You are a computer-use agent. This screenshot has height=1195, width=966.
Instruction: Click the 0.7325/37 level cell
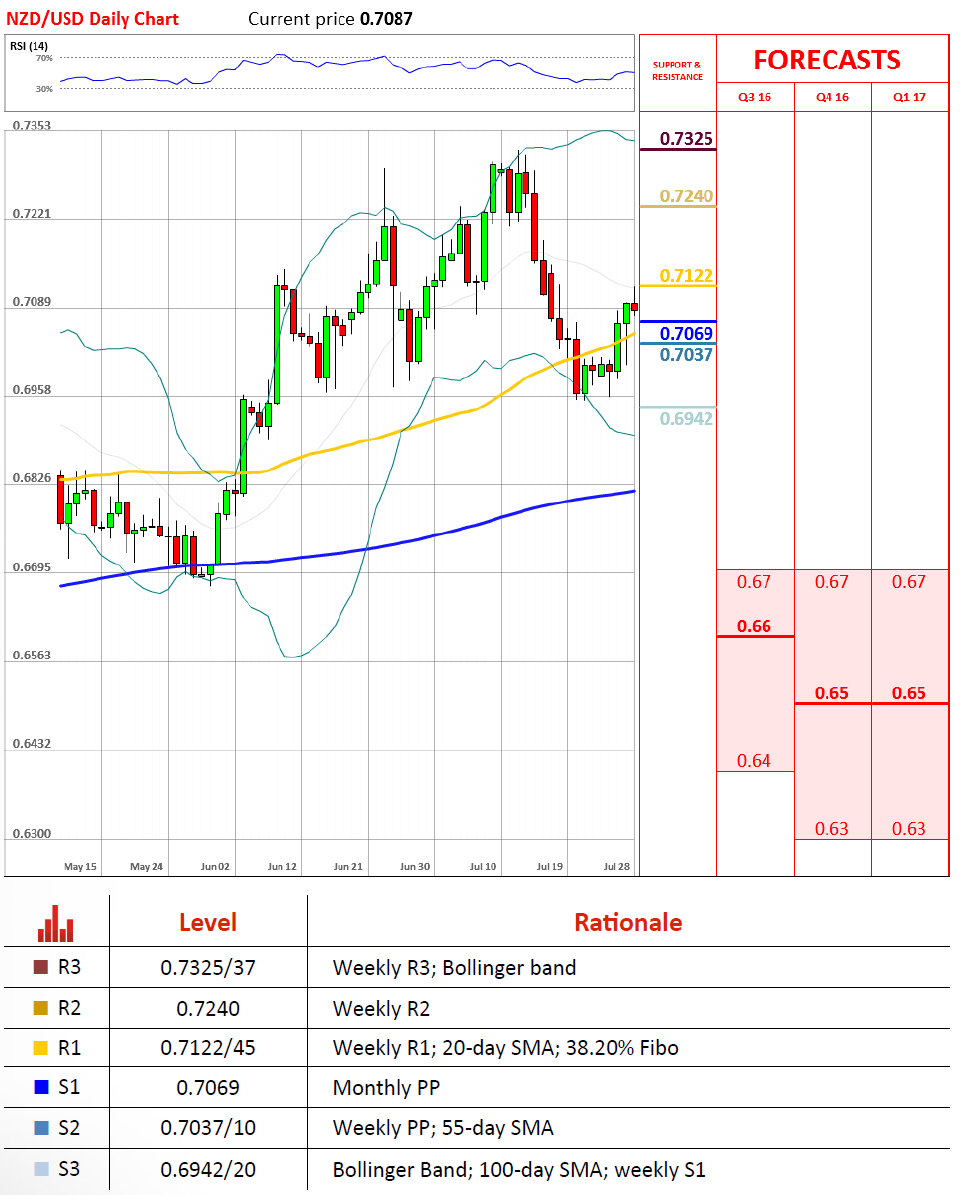(208, 968)
